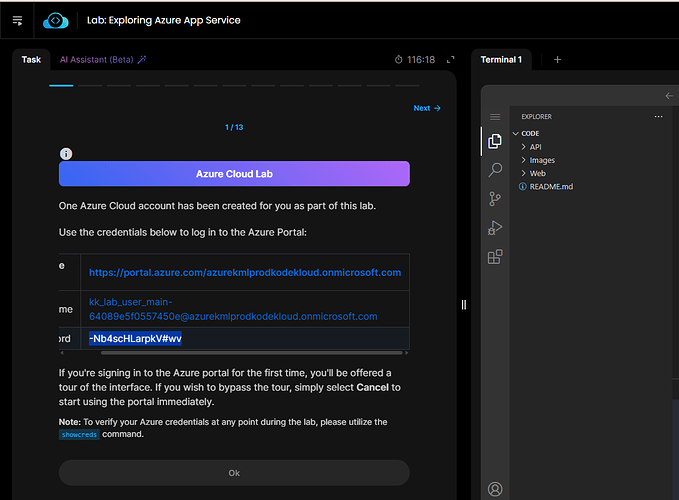Viewport: 679px width, 500px height.
Task: Expand the API folder in Explorer
Action: click(x=535, y=147)
